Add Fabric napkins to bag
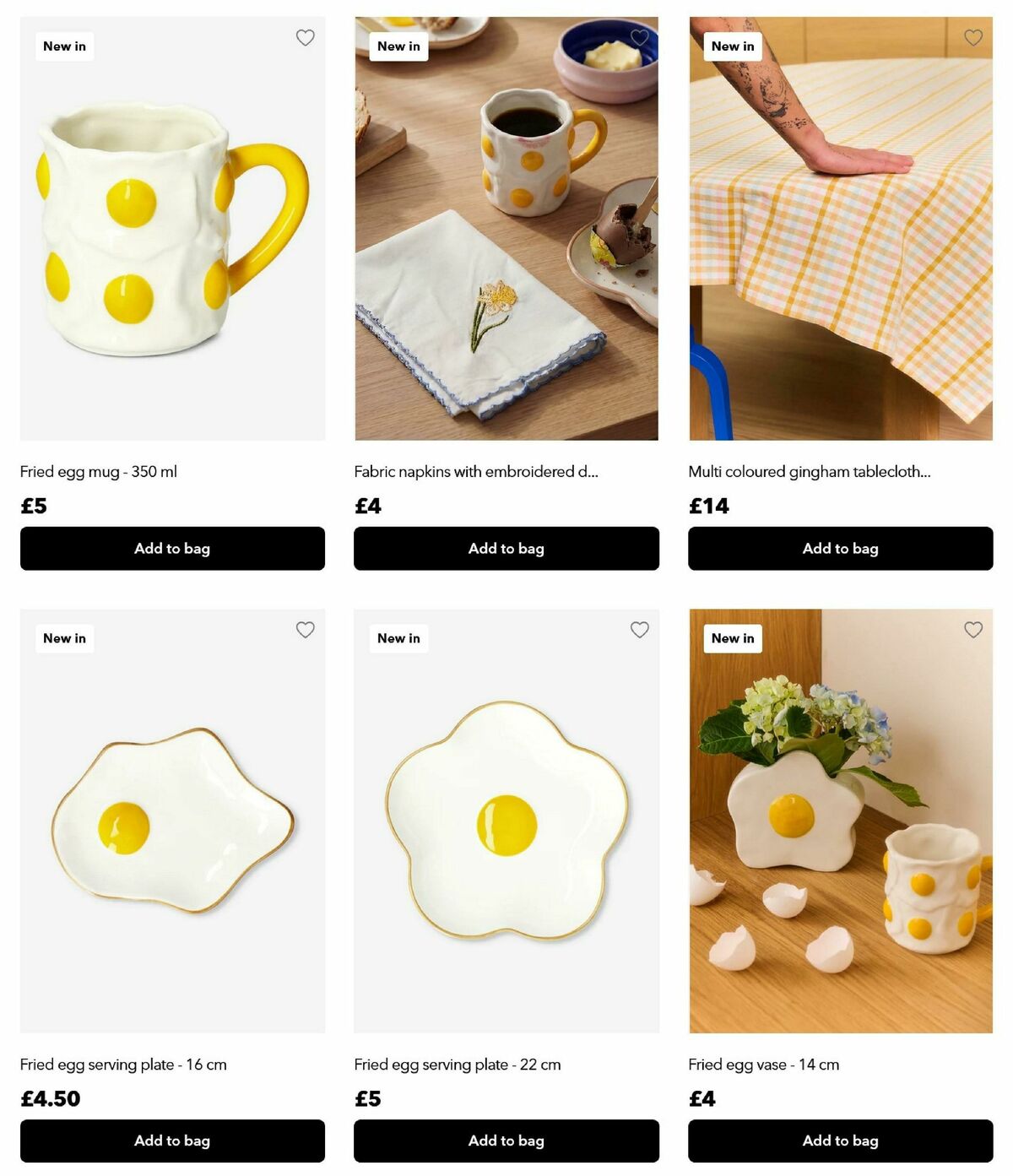 (x=506, y=549)
